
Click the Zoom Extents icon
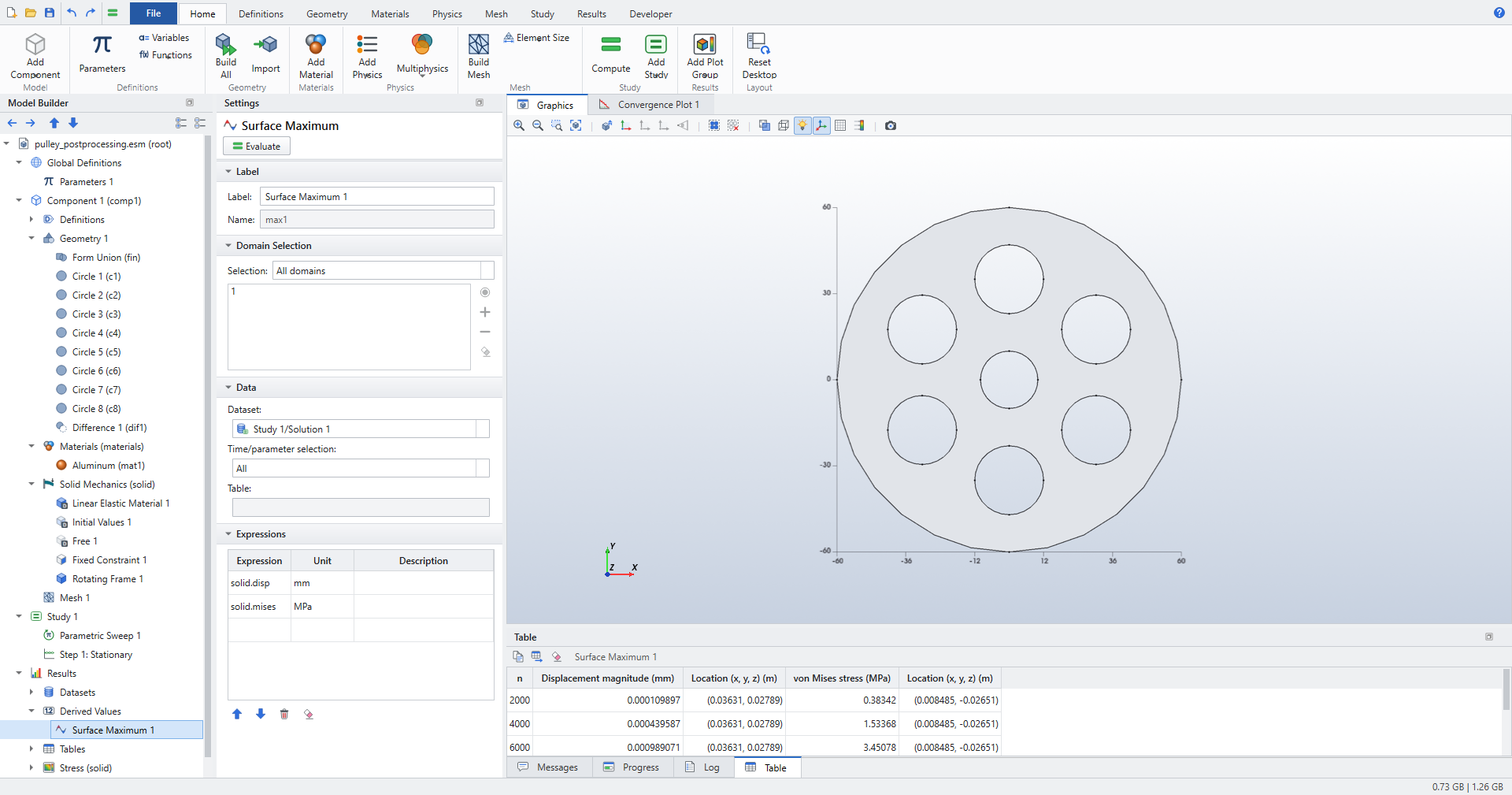pyautogui.click(x=576, y=125)
